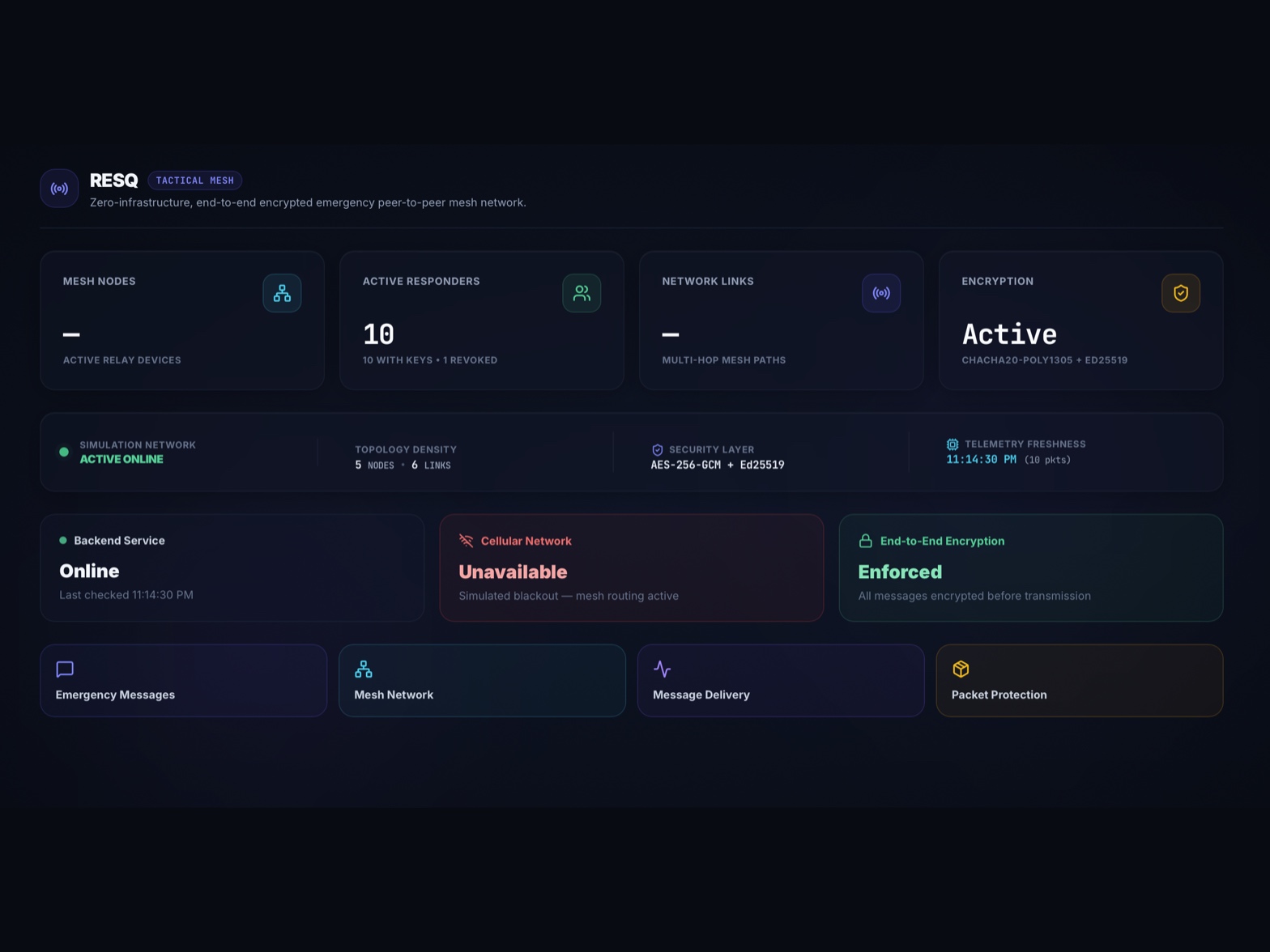Click the Cellular Network wifi-off icon
The image size is (1270, 952).
coord(466,541)
